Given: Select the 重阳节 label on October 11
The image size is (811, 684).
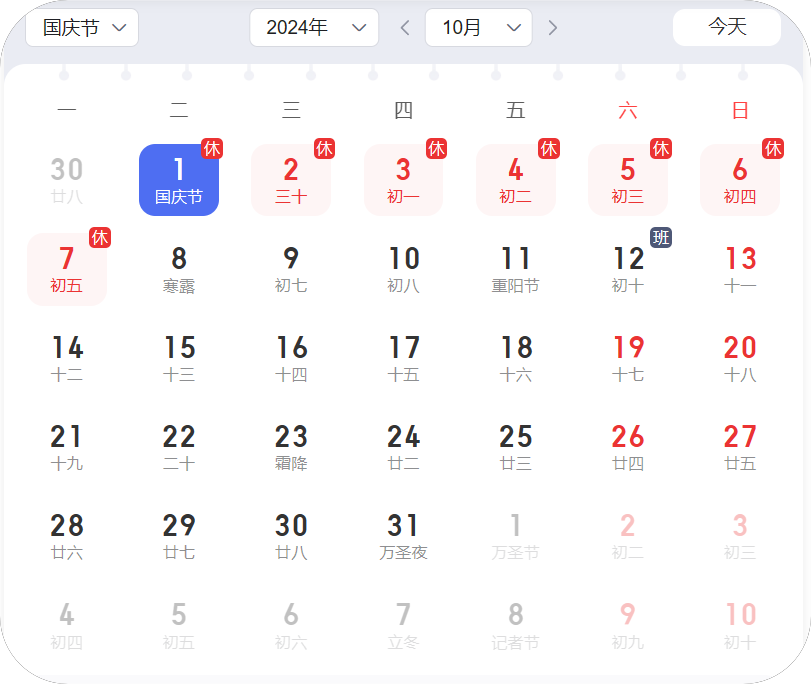Looking at the screenshot, I should click(516, 284).
